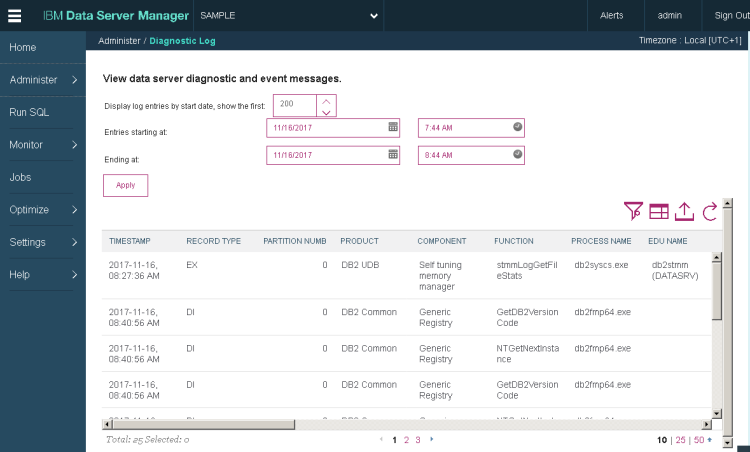Click the export log icon
This screenshot has height=452, width=750.
coord(685,211)
